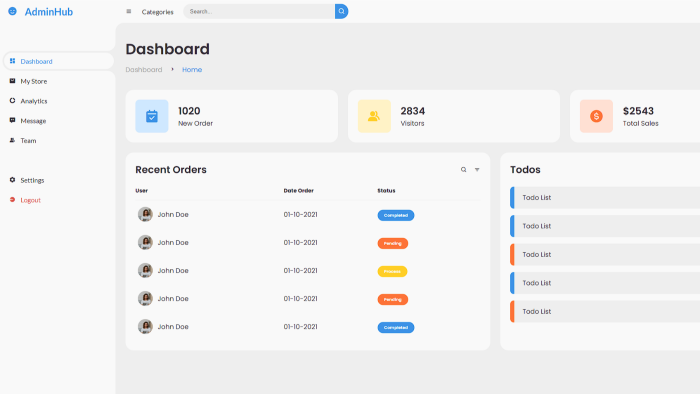Click the Date Order column header

pos(299,191)
